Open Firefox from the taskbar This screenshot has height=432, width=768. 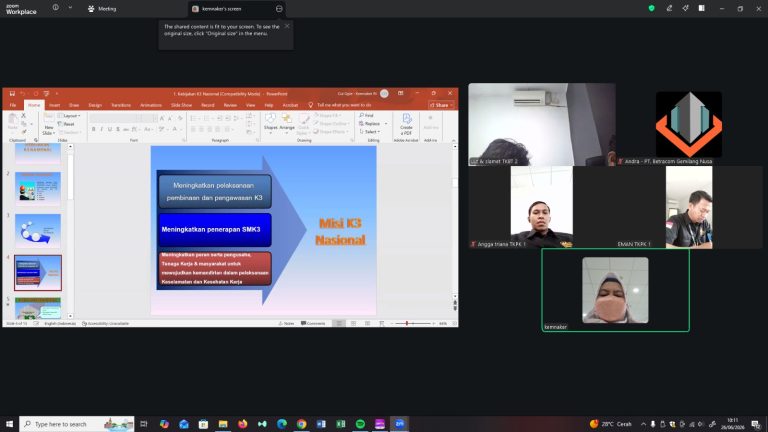coord(242,424)
